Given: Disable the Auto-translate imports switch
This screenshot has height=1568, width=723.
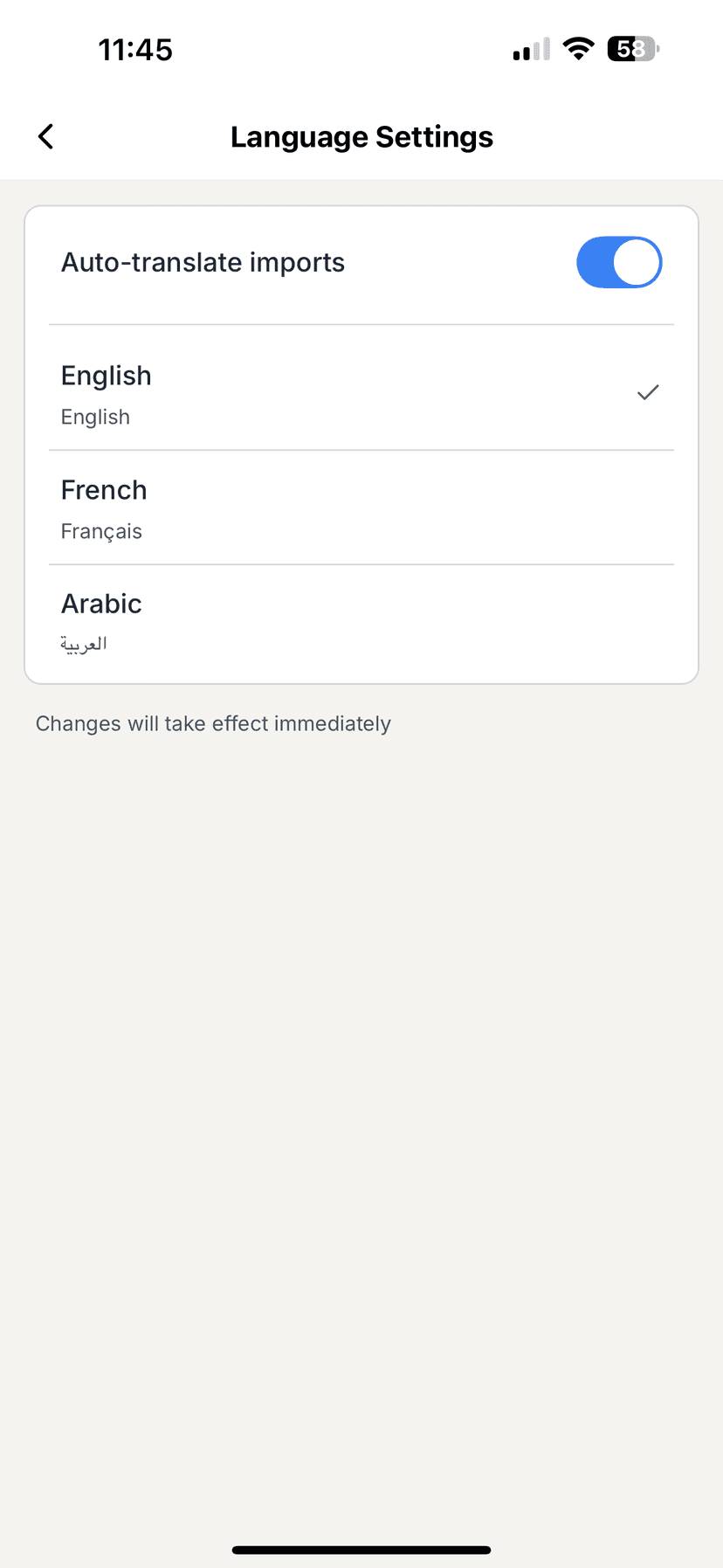Looking at the screenshot, I should coord(618,262).
